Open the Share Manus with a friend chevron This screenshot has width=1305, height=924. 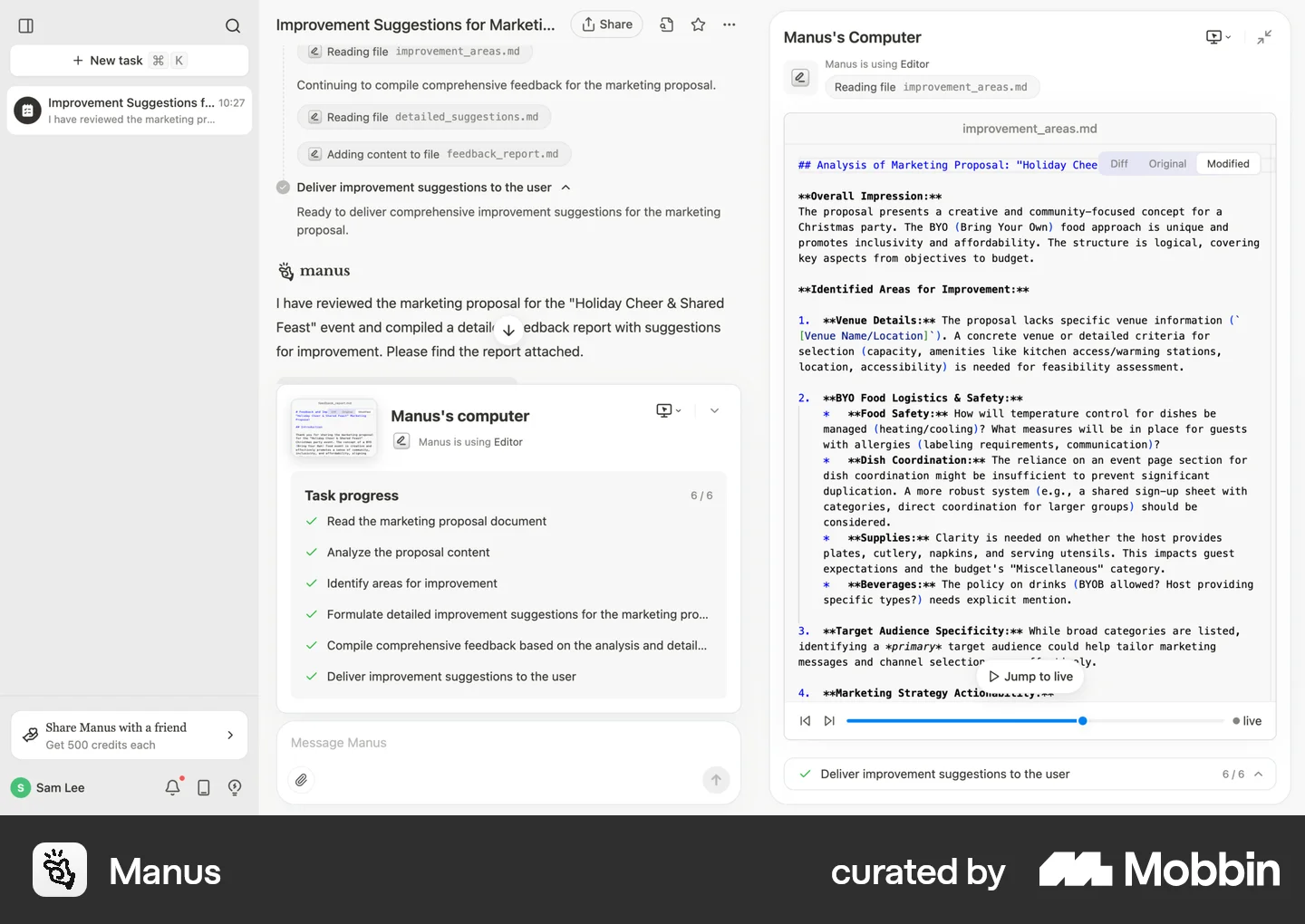tap(230, 736)
